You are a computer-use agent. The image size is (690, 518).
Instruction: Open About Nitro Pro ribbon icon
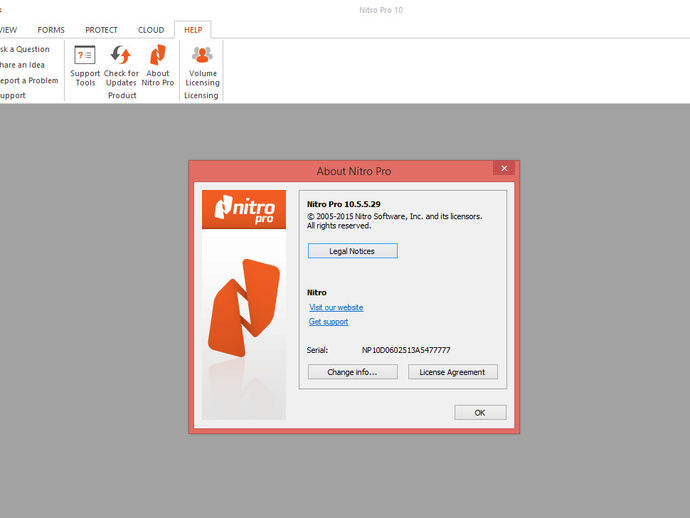point(158,66)
